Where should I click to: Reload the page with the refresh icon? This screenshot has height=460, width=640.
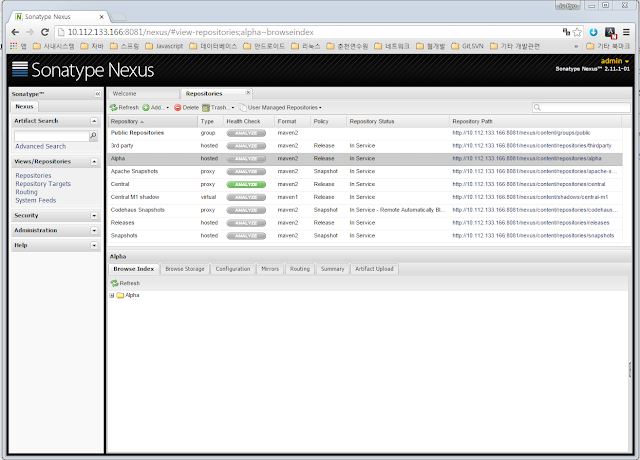(45, 32)
